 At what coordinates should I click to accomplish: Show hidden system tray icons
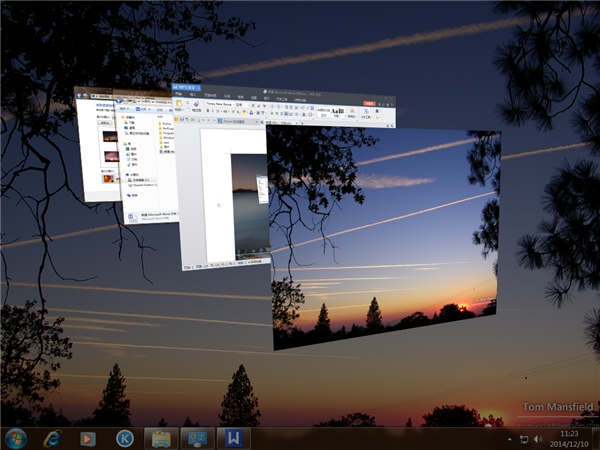coord(509,439)
